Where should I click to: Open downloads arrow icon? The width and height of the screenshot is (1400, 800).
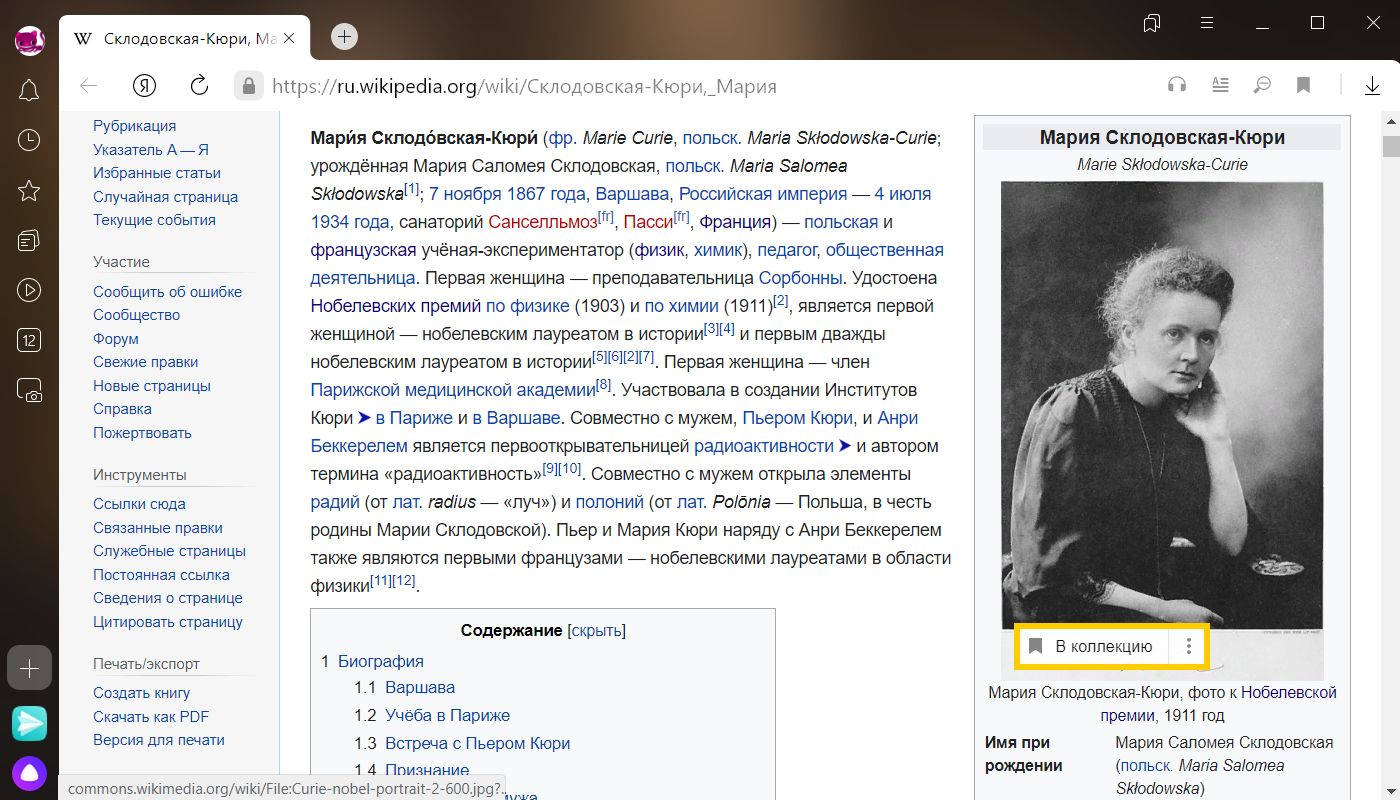(1373, 86)
